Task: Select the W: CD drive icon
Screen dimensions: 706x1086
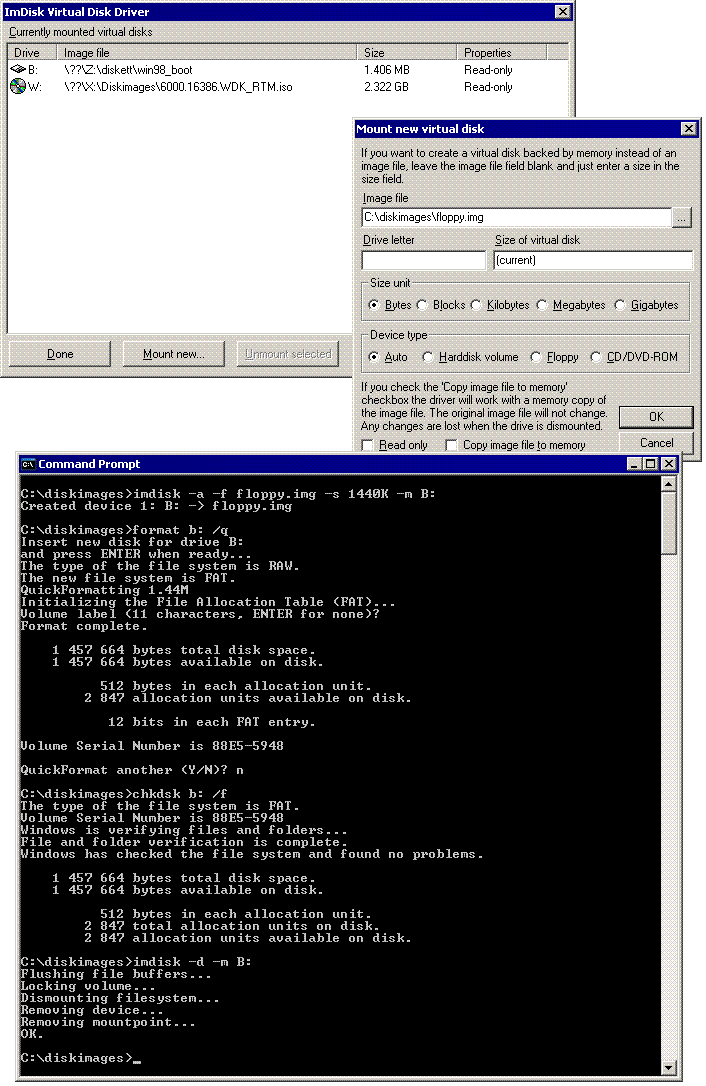Action: (x=17, y=87)
